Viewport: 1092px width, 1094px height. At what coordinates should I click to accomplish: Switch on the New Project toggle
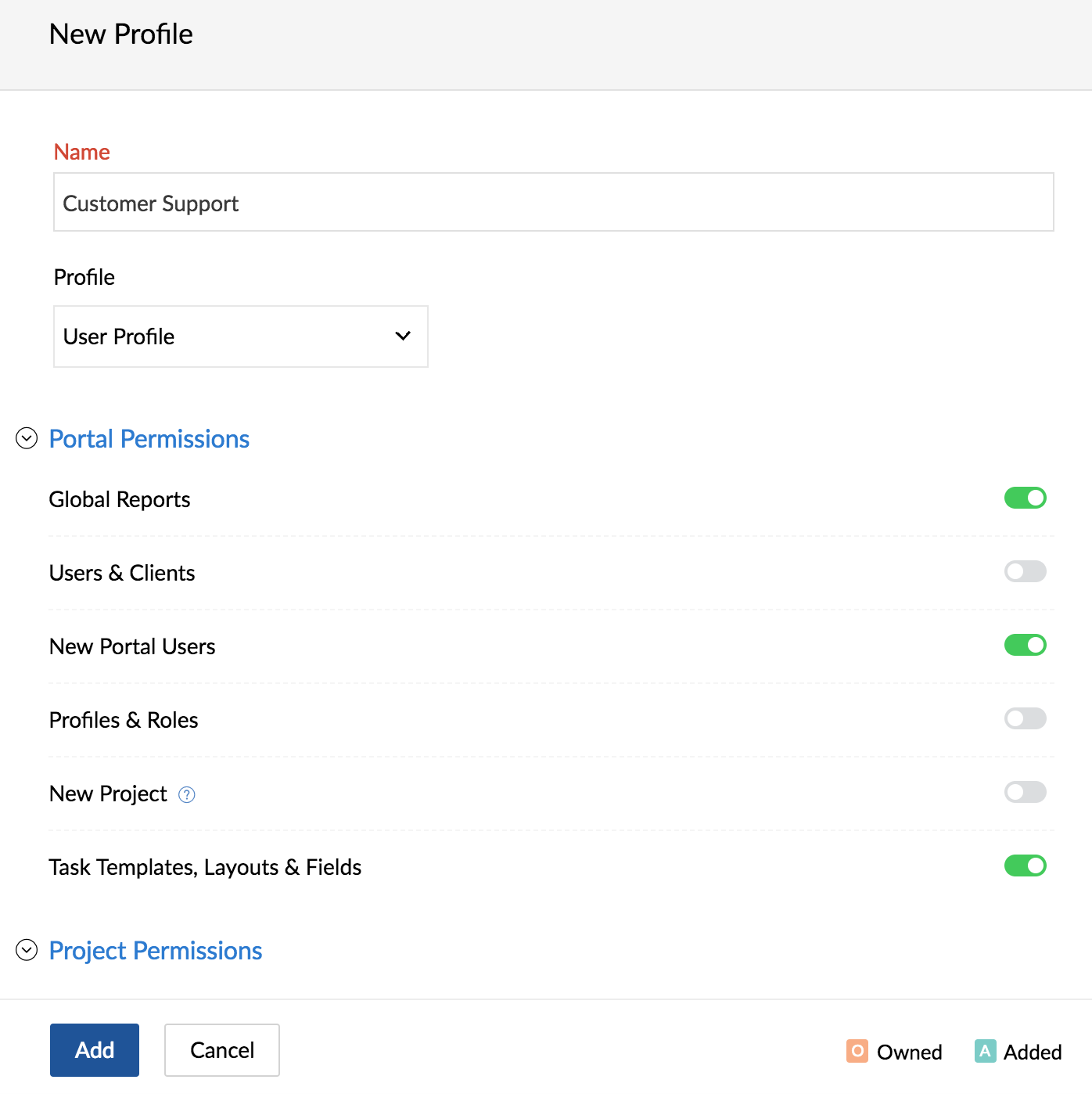click(1026, 792)
